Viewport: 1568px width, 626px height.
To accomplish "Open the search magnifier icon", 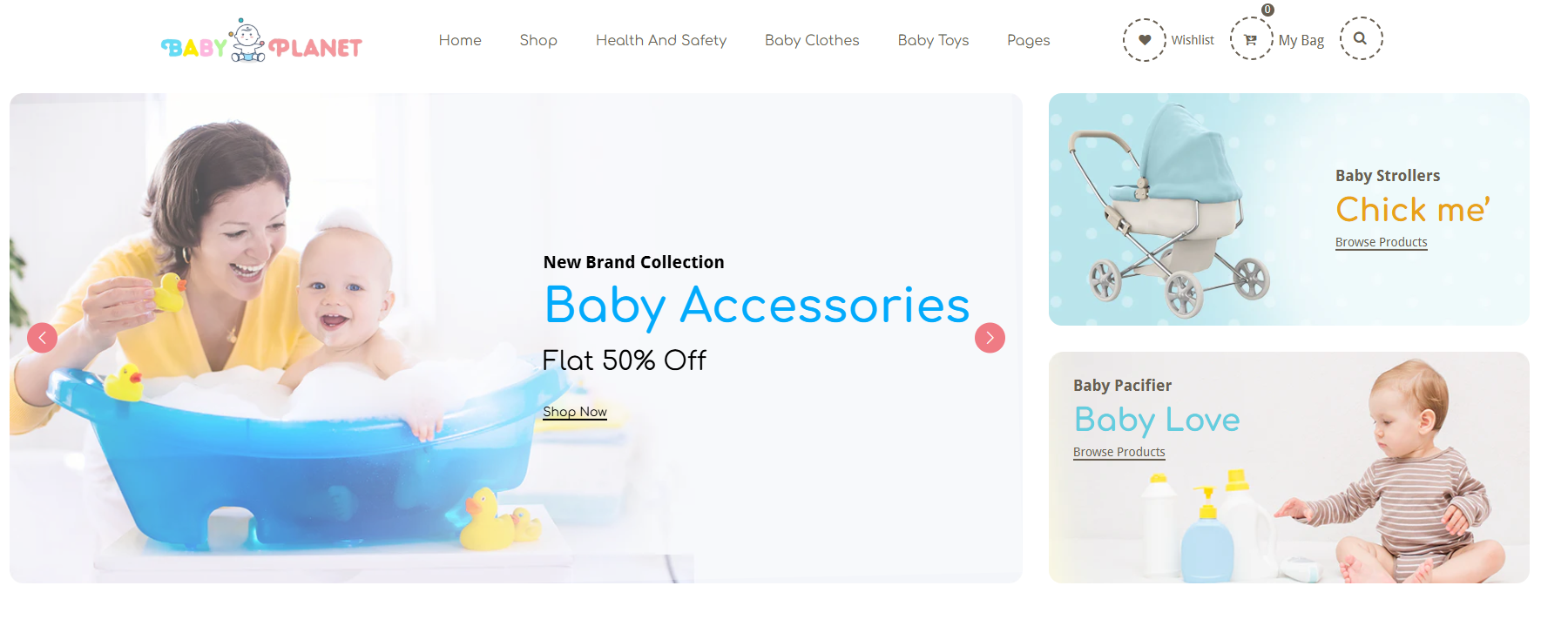I will click(x=1361, y=38).
